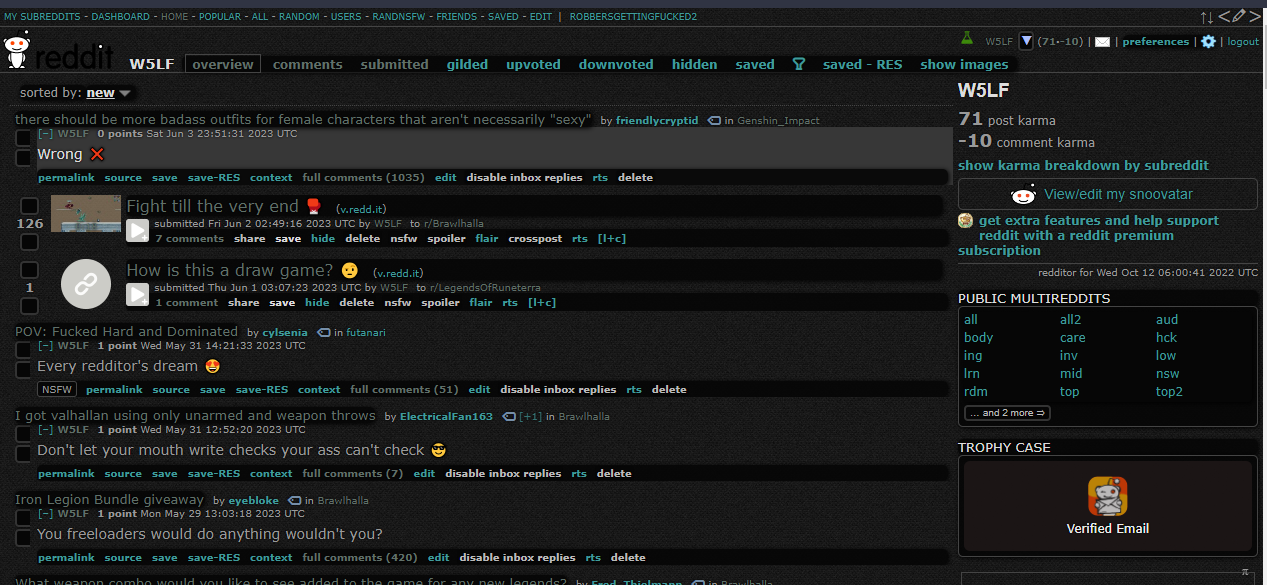This screenshot has height=585, width=1267.
Task: Click the left angle bracket icon
Action: tap(1223, 16)
